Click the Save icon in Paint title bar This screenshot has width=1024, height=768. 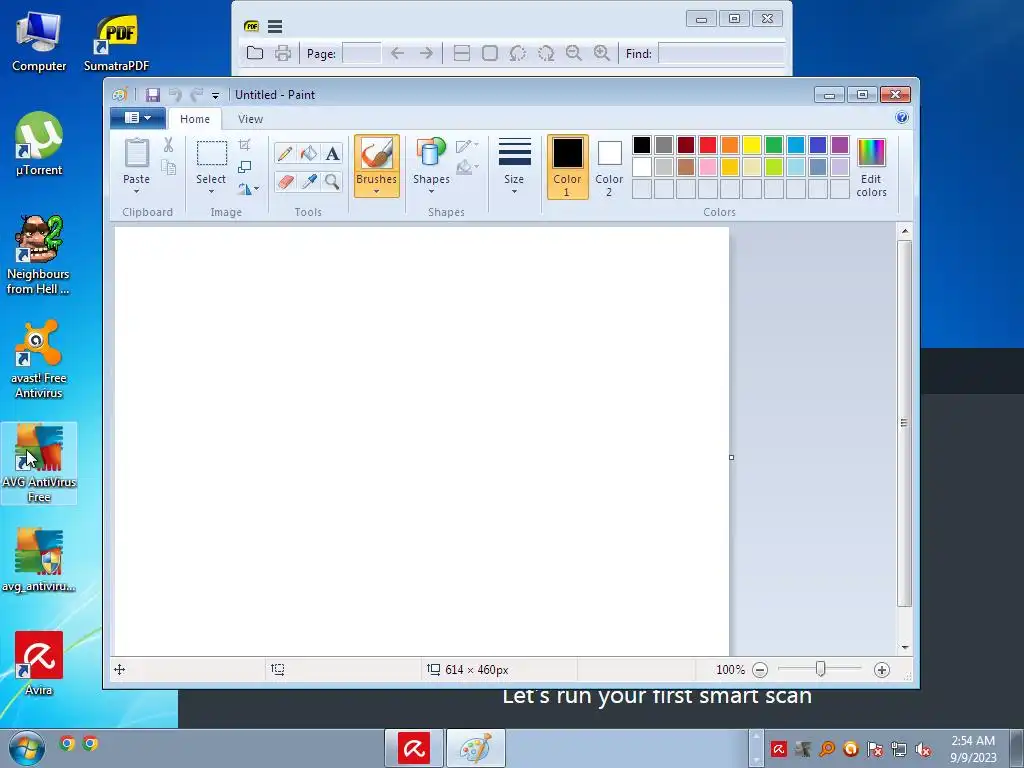point(153,95)
